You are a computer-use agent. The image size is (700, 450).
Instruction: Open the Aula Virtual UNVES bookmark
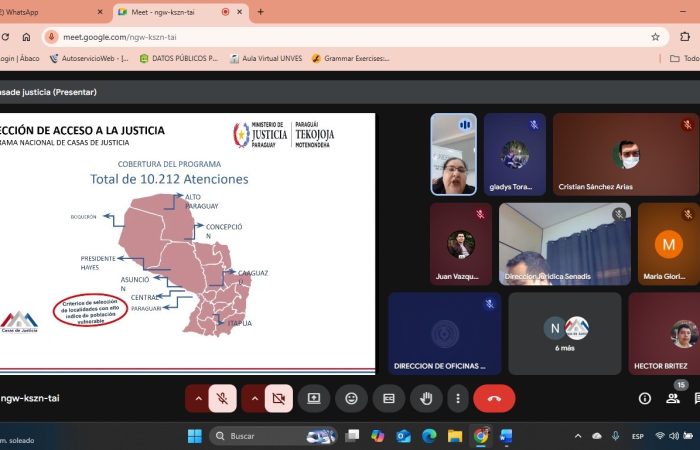[265, 58]
